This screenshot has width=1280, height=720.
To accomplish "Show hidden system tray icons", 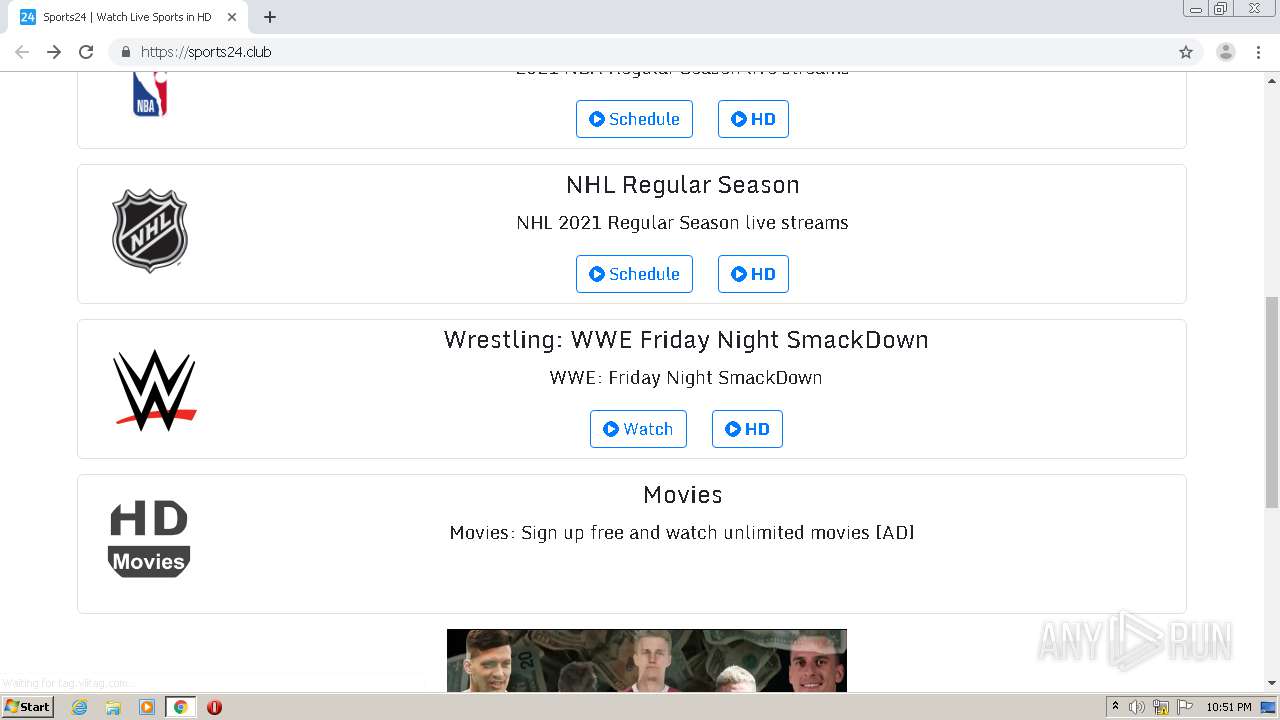I will (x=1115, y=707).
